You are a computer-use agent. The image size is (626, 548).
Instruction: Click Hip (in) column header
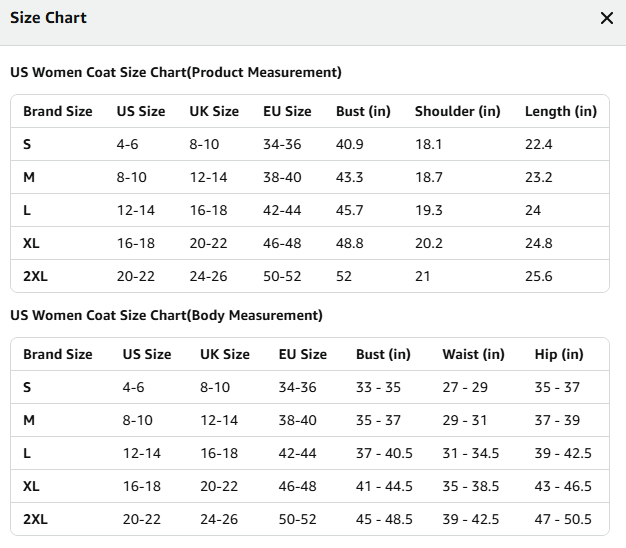pyautogui.click(x=559, y=354)
